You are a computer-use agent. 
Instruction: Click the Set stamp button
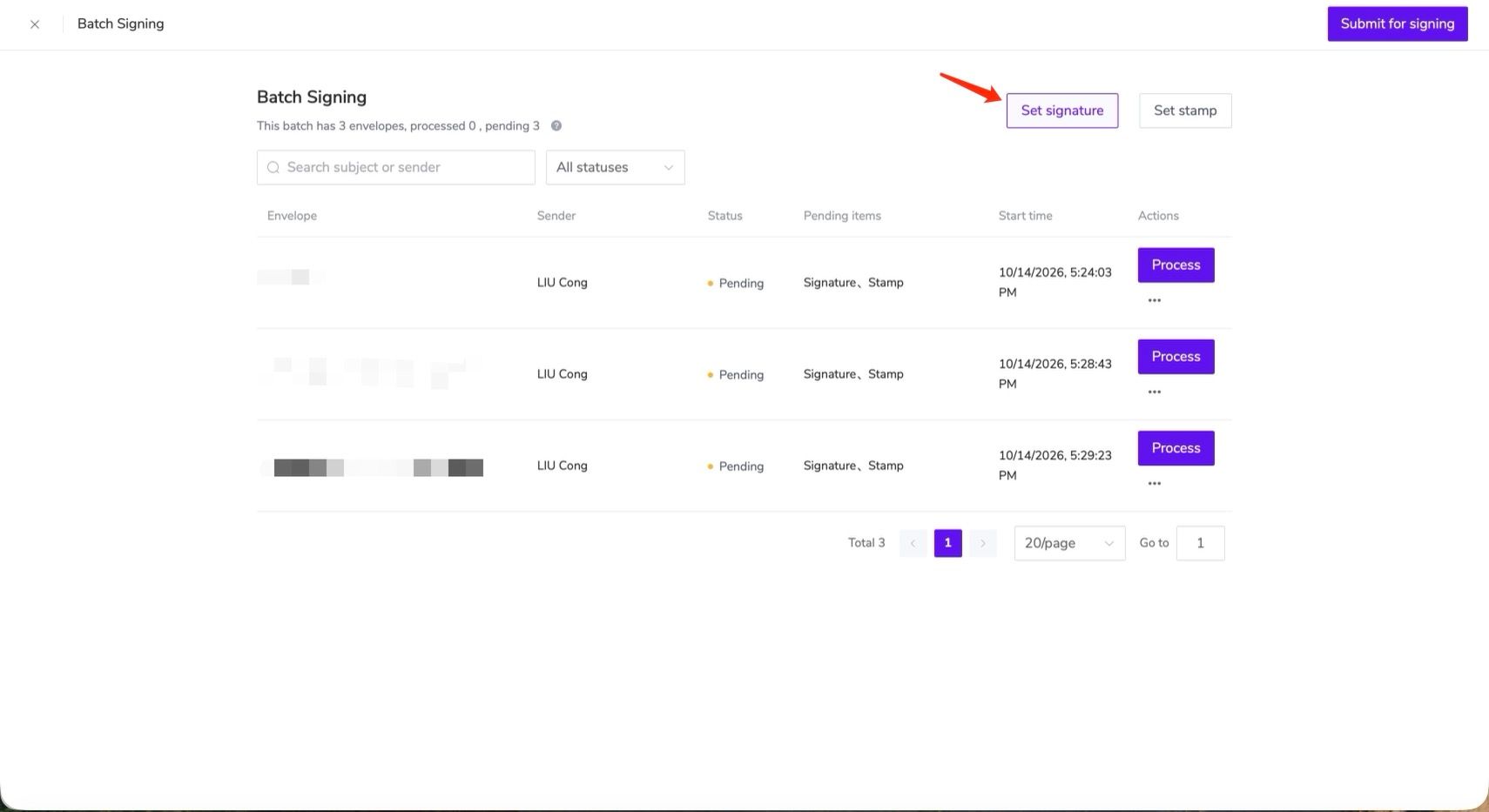point(1185,111)
